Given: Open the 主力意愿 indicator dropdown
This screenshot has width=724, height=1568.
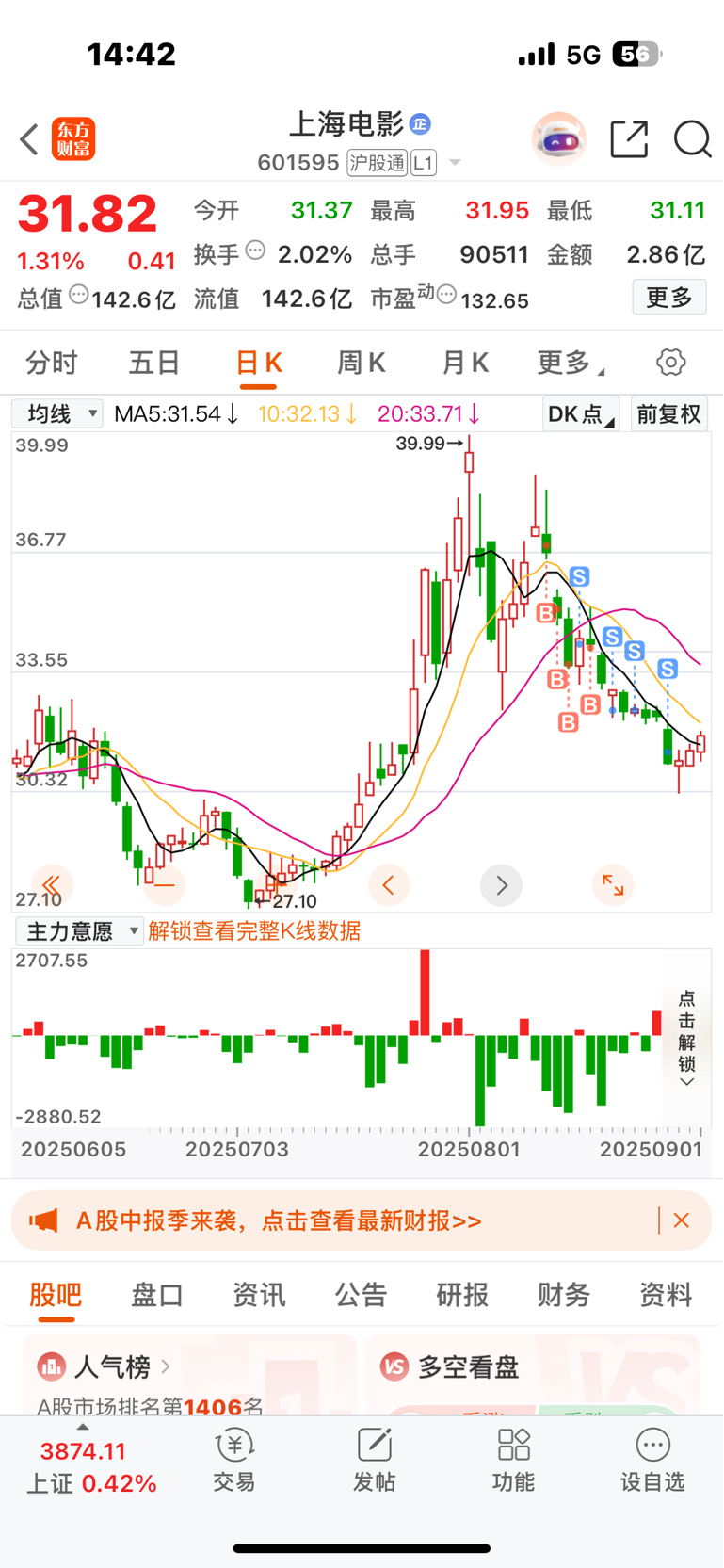Looking at the screenshot, I should point(80,931).
